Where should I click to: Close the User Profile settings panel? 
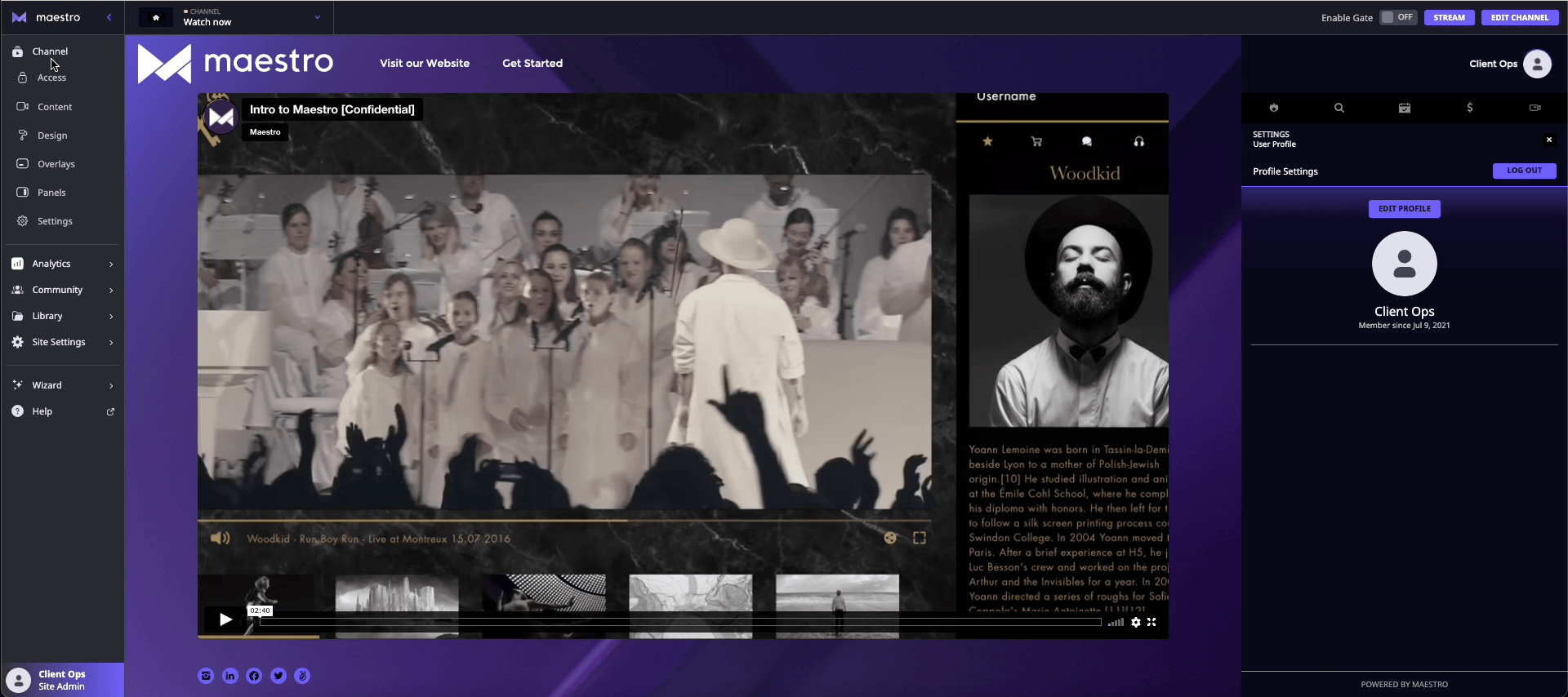pyautogui.click(x=1549, y=140)
